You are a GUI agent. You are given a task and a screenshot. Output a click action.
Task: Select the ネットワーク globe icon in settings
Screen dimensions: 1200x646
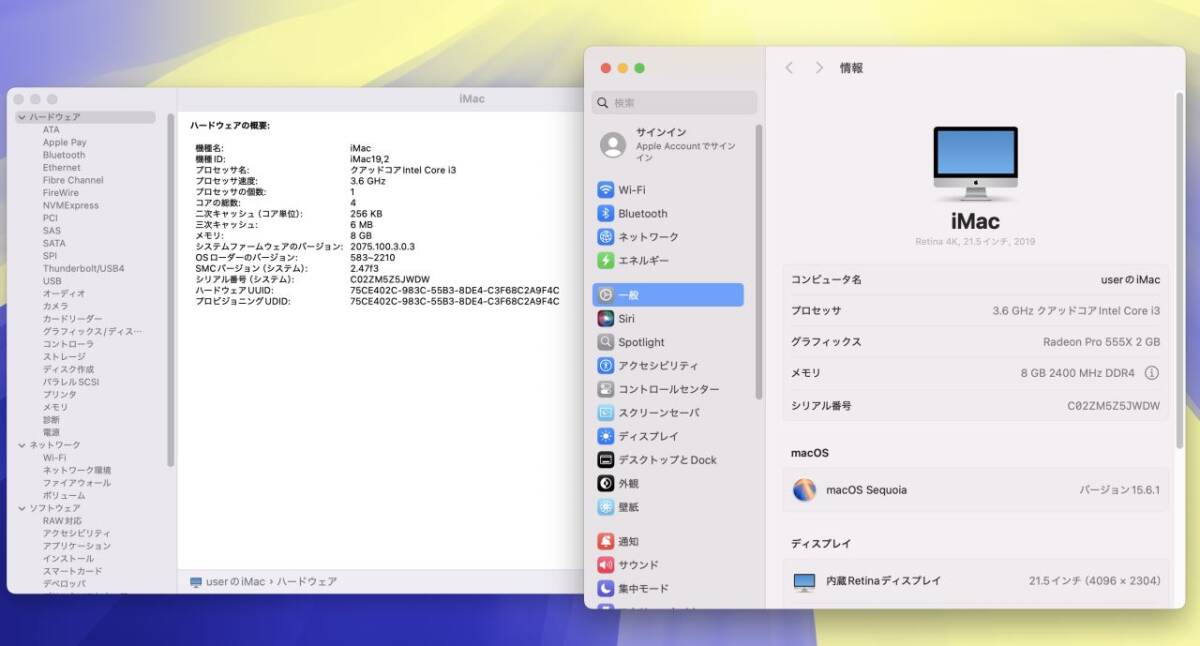point(605,237)
